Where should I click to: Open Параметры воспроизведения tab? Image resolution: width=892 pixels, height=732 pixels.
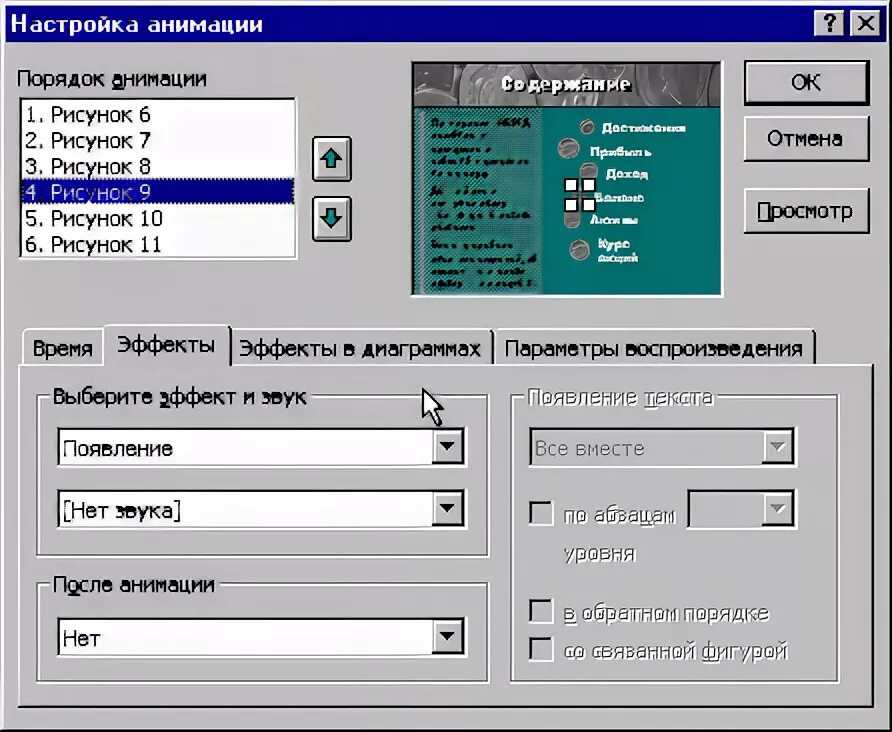tap(654, 348)
